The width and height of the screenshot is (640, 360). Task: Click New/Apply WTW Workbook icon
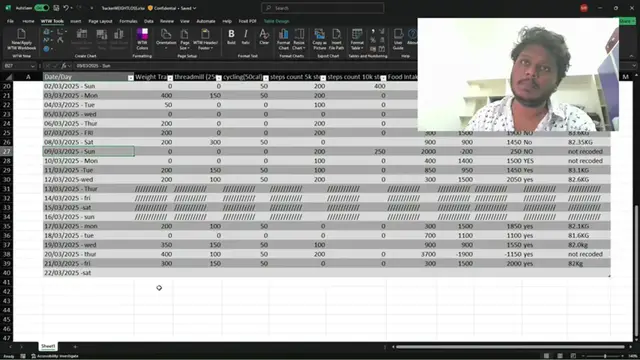coord(21,39)
